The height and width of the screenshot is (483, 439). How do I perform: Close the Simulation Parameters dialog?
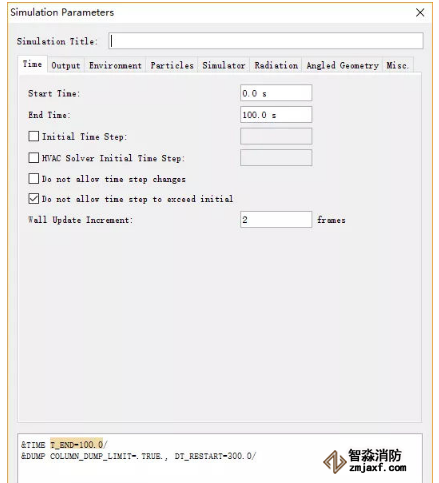click(420, 13)
